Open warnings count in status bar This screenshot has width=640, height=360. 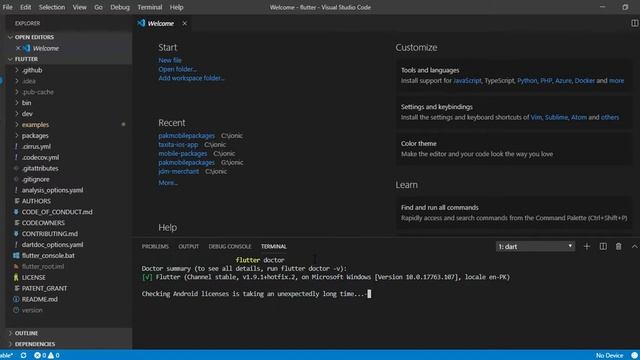pos(53,356)
